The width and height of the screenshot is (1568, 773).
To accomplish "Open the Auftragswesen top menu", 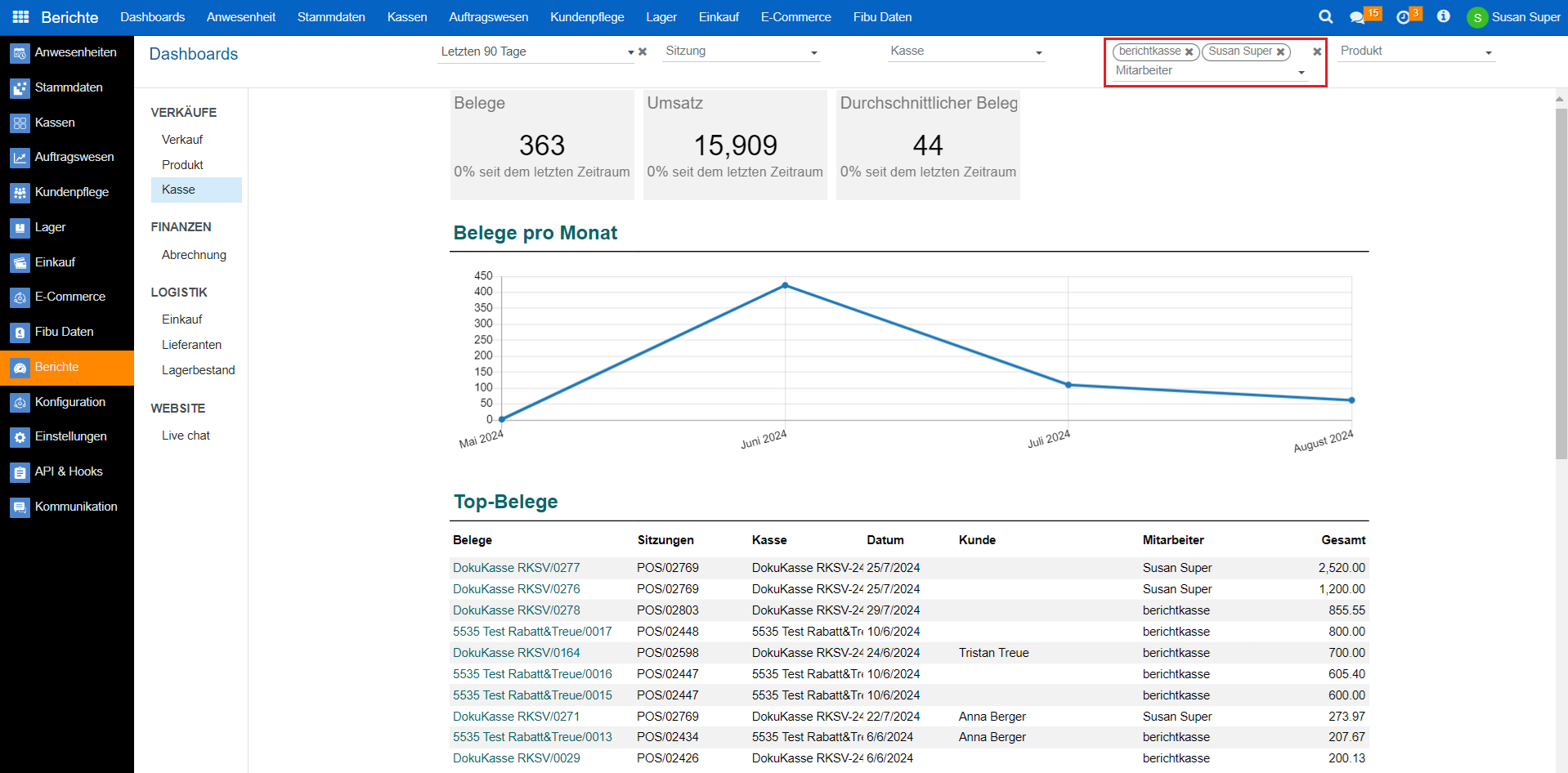I will point(488,17).
